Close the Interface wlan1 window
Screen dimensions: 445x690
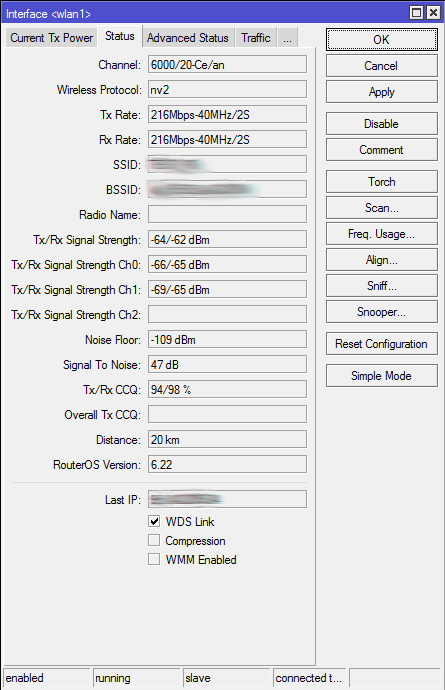point(434,12)
